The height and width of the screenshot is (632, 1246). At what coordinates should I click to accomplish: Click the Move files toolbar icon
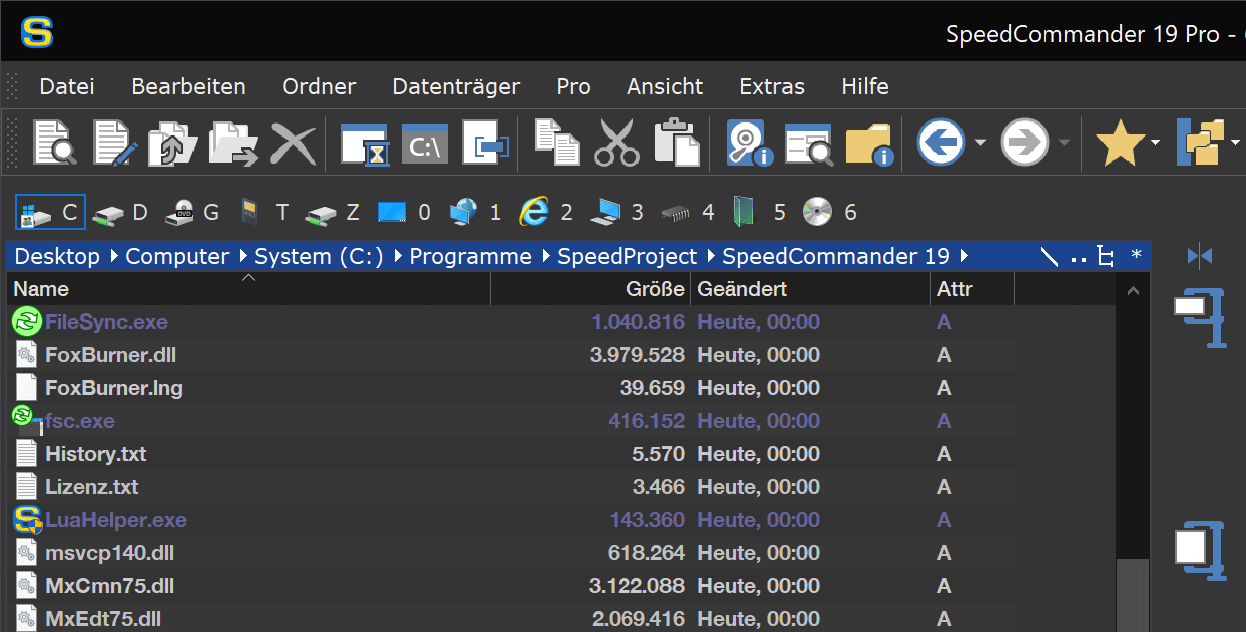point(233,143)
